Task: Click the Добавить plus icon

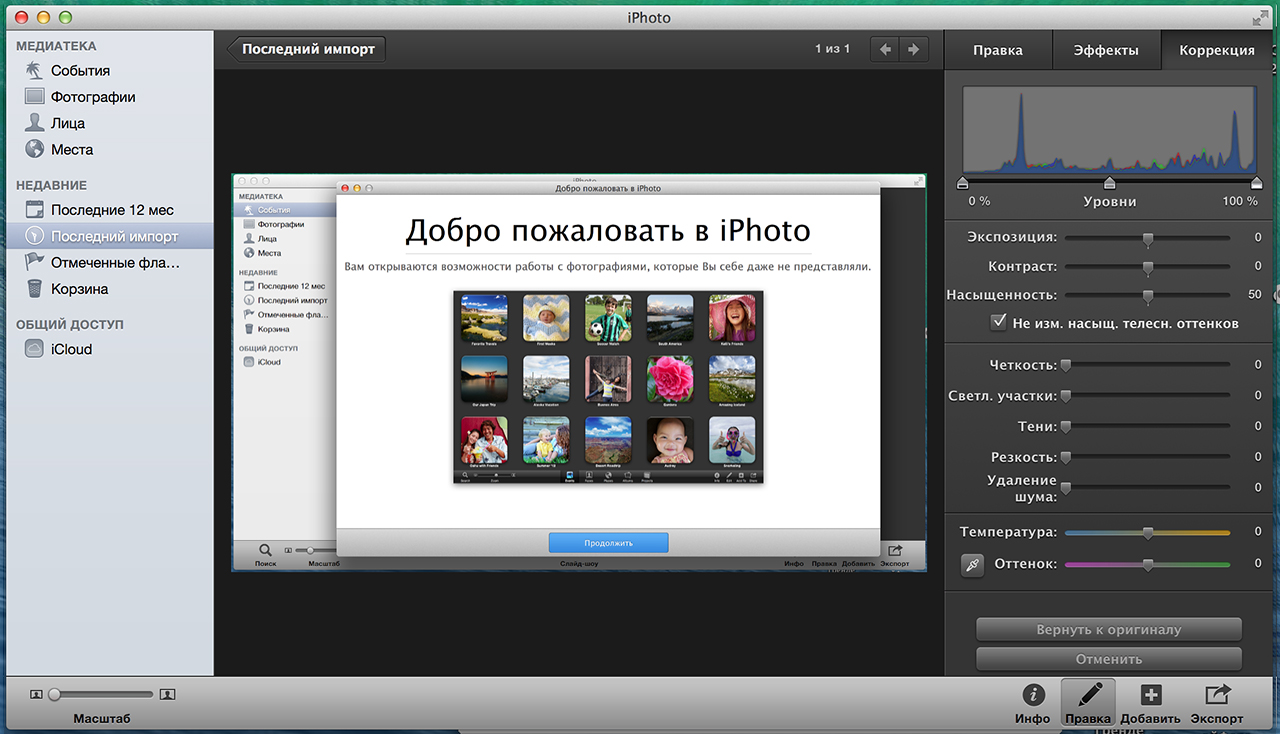Action: [x=1151, y=696]
